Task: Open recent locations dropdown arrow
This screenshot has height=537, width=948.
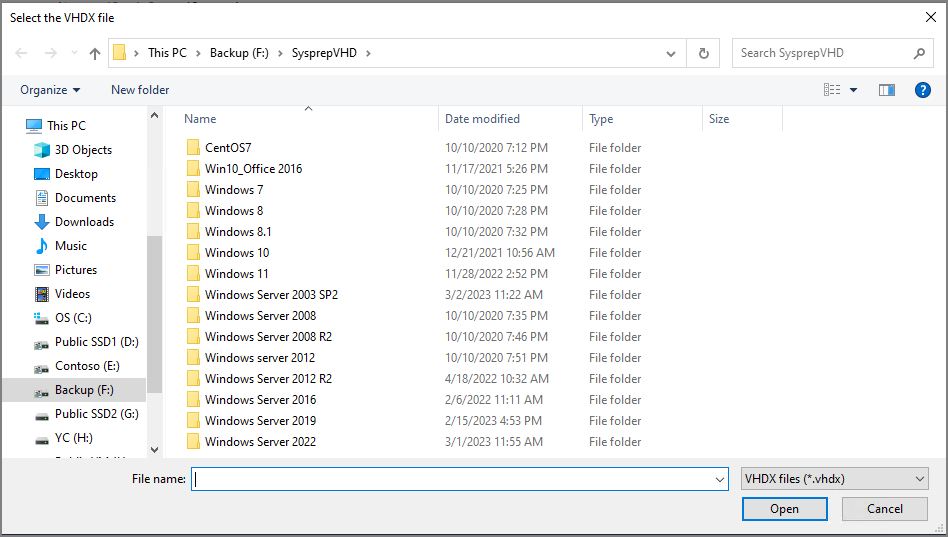Action: click(x=74, y=53)
